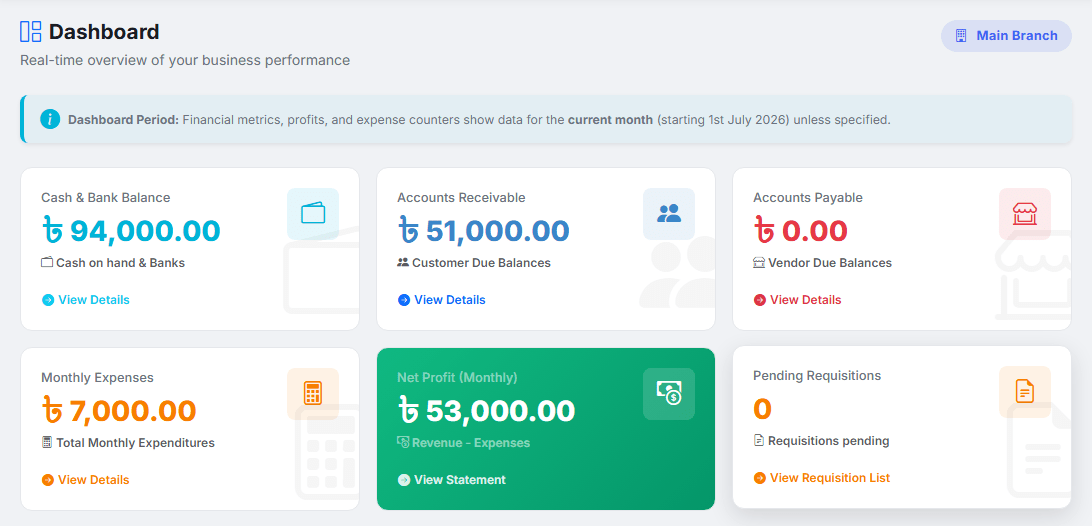Click small wallet icon next to Cash on hand & Banks
The height and width of the screenshot is (526, 1092).
tap(47, 263)
